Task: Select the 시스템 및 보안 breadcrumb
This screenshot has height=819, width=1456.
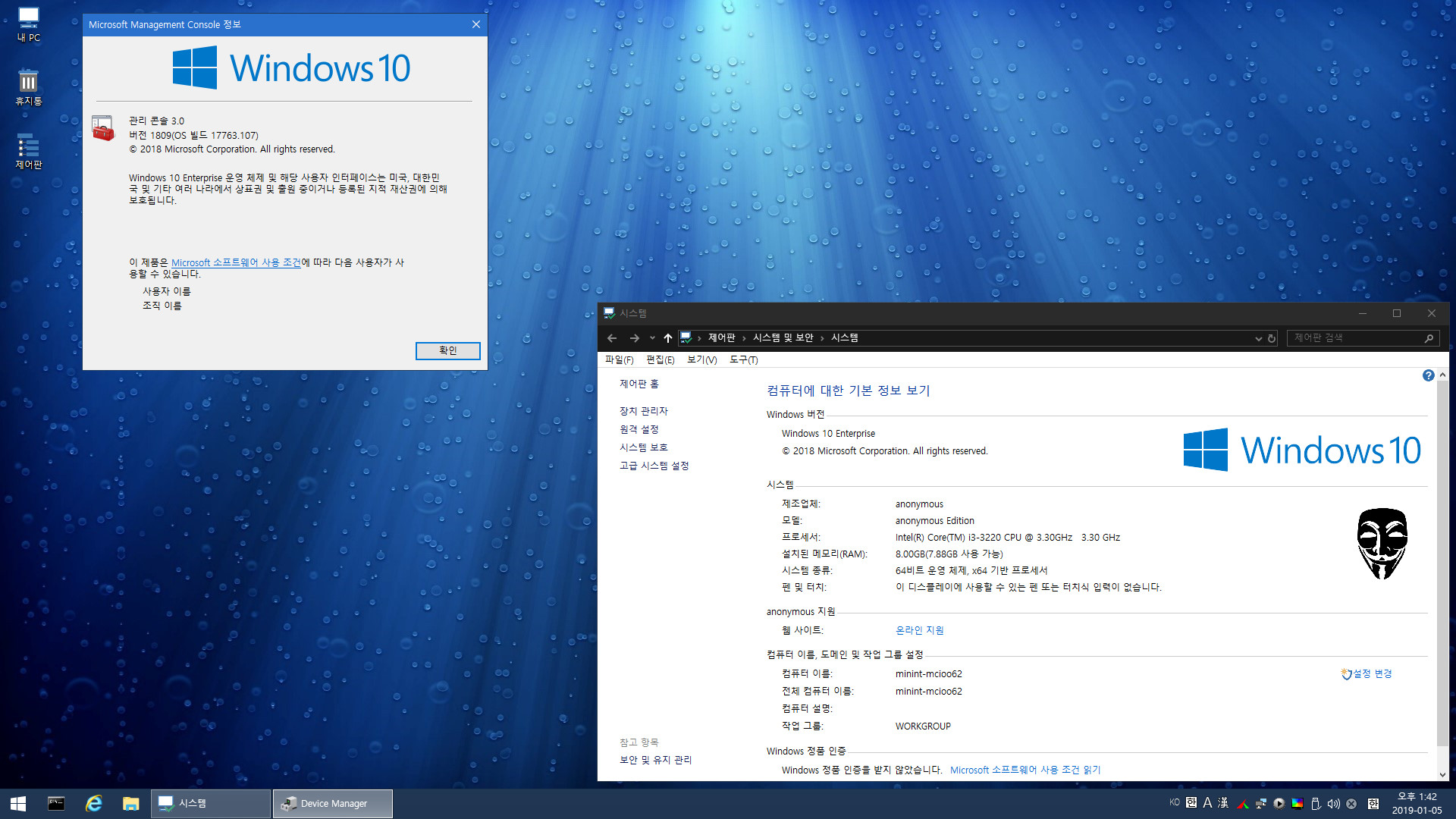Action: [x=783, y=337]
